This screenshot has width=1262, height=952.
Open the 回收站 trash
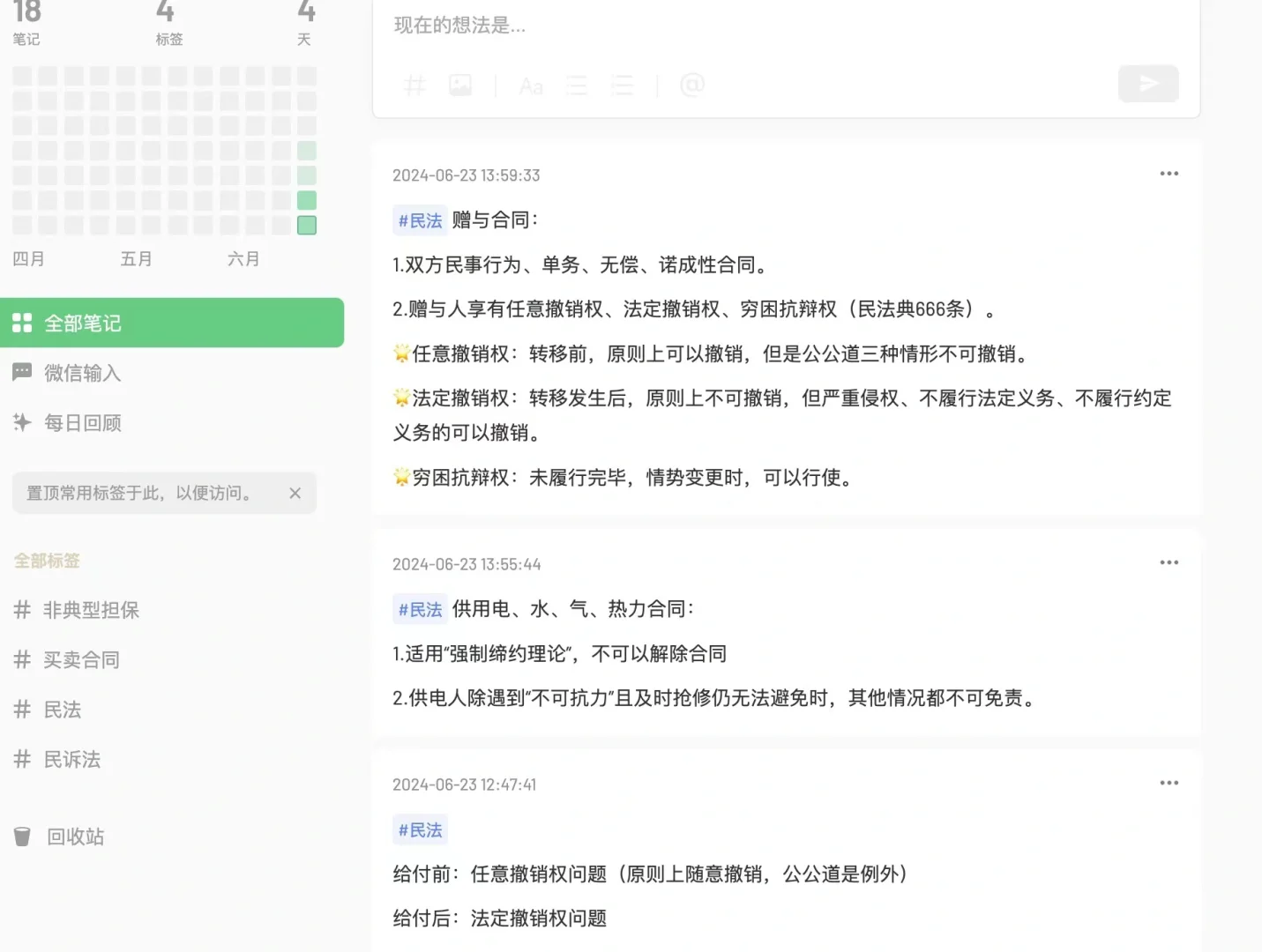click(59, 837)
